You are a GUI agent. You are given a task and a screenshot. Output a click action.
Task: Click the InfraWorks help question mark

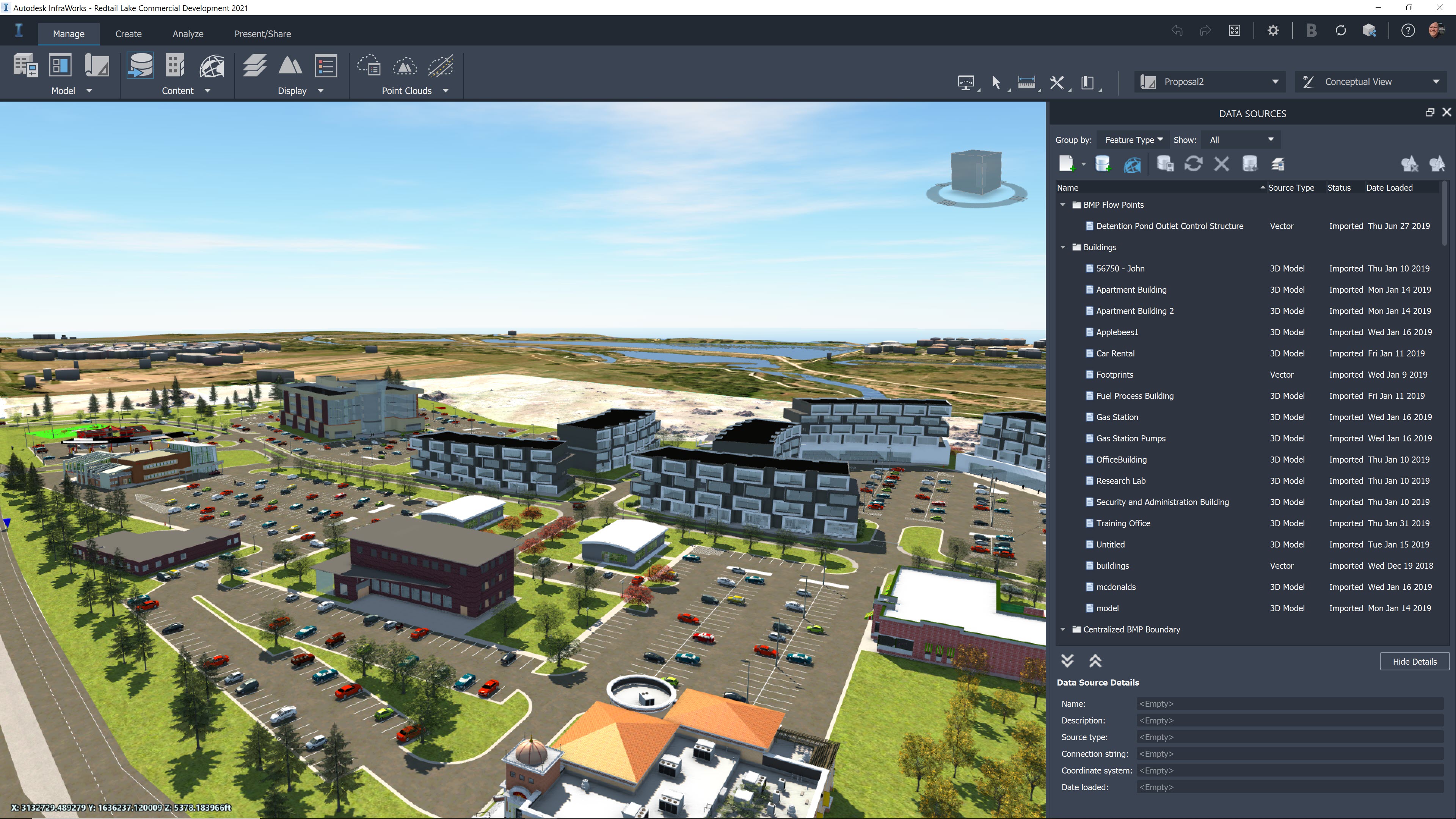(1408, 30)
